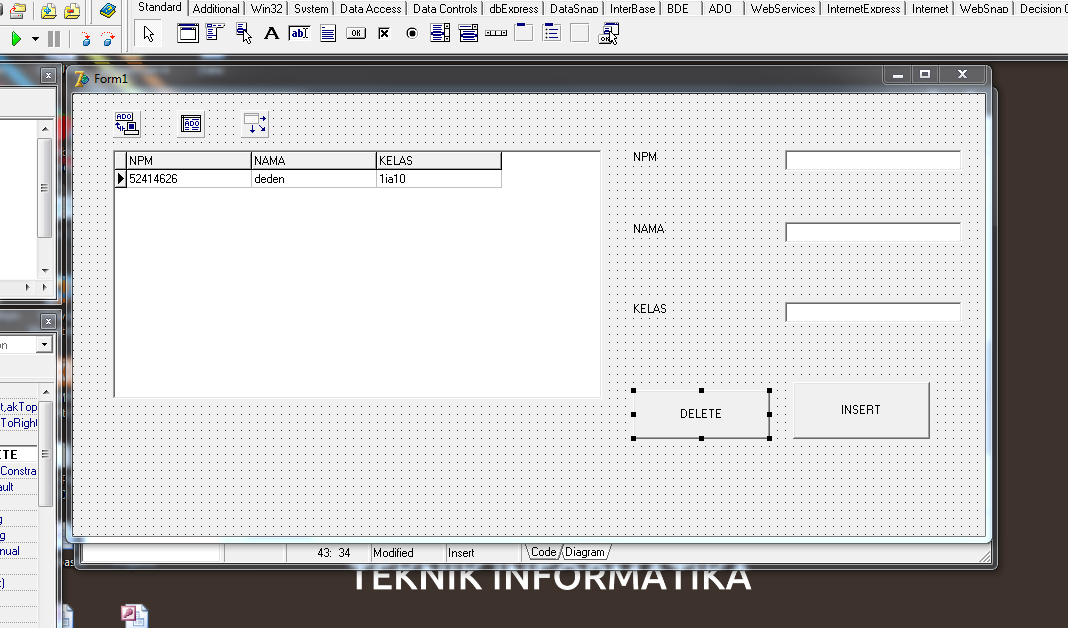The width and height of the screenshot is (1068, 628).
Task: Select the DataSource component on the form
Action: coord(255,123)
